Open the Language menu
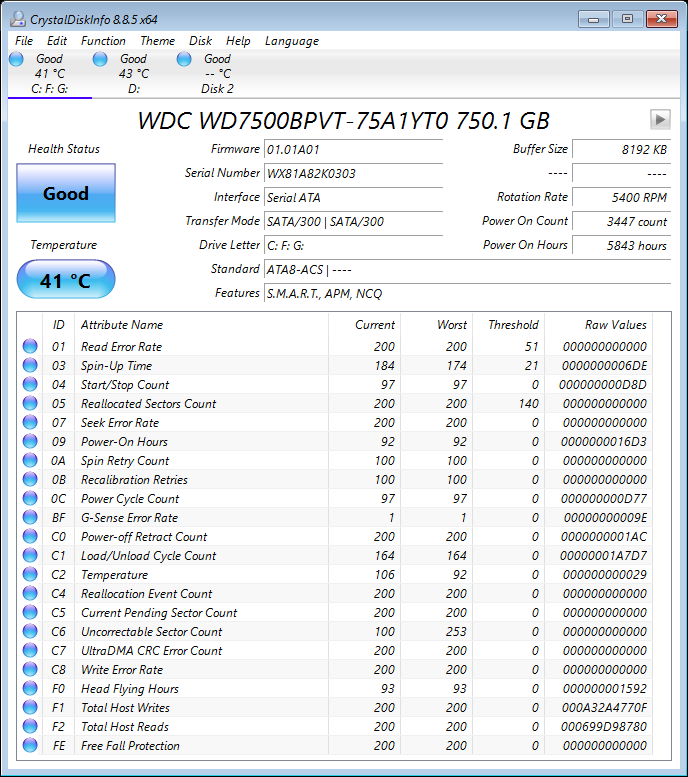Image resolution: width=688 pixels, height=777 pixels. tap(291, 41)
